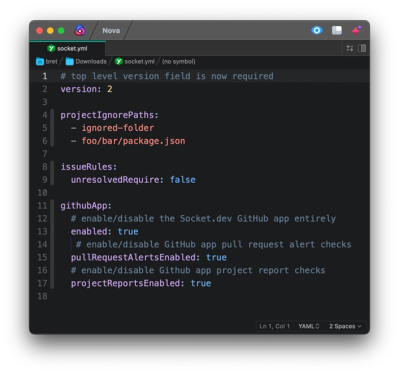Click the projectIgnorePaths key
This screenshot has height=374, width=400.
[x=107, y=115]
